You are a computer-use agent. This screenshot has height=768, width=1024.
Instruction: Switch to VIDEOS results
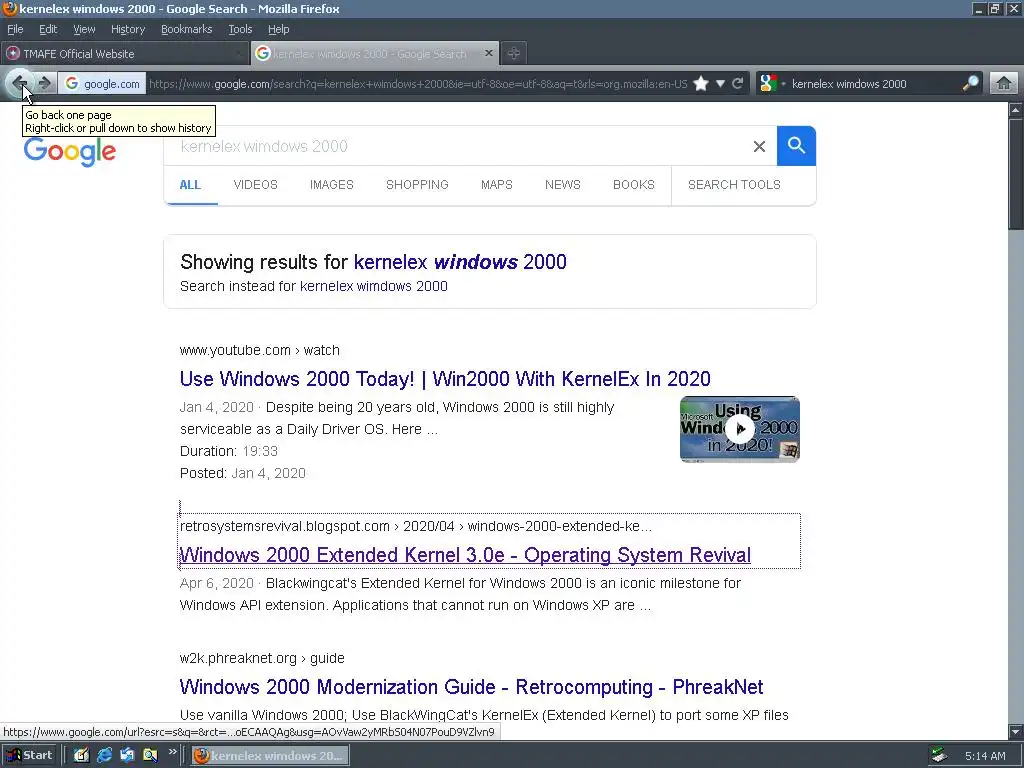255,185
